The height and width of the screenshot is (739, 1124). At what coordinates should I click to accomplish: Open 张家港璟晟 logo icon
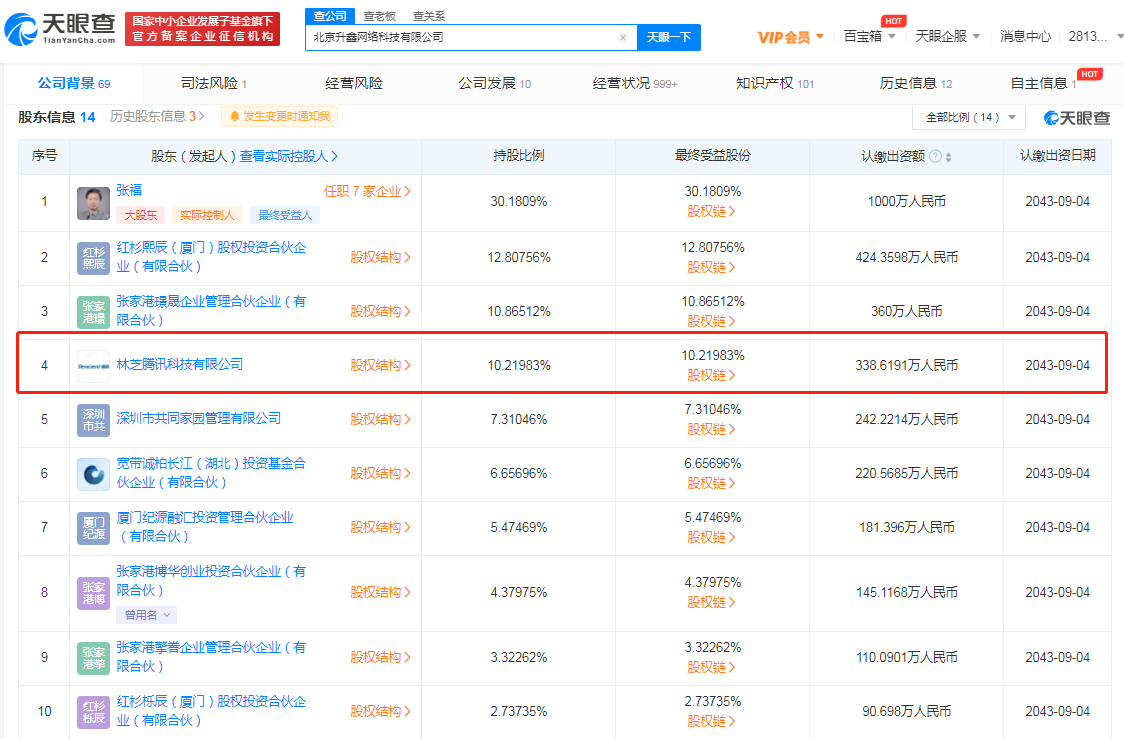[x=93, y=313]
